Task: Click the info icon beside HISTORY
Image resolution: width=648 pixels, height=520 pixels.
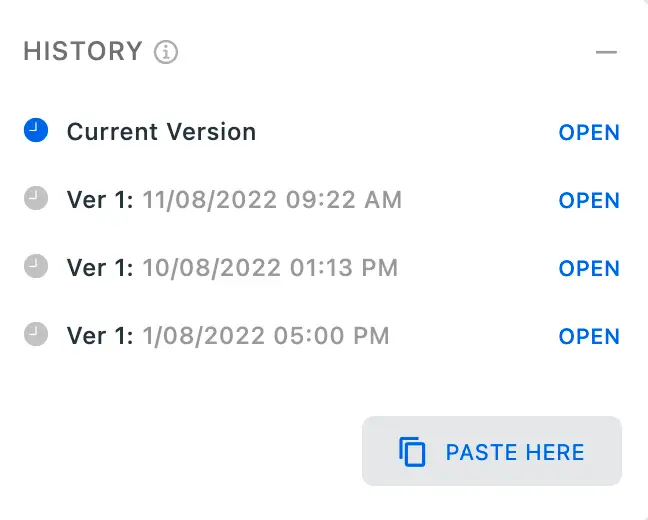Action: [x=166, y=52]
